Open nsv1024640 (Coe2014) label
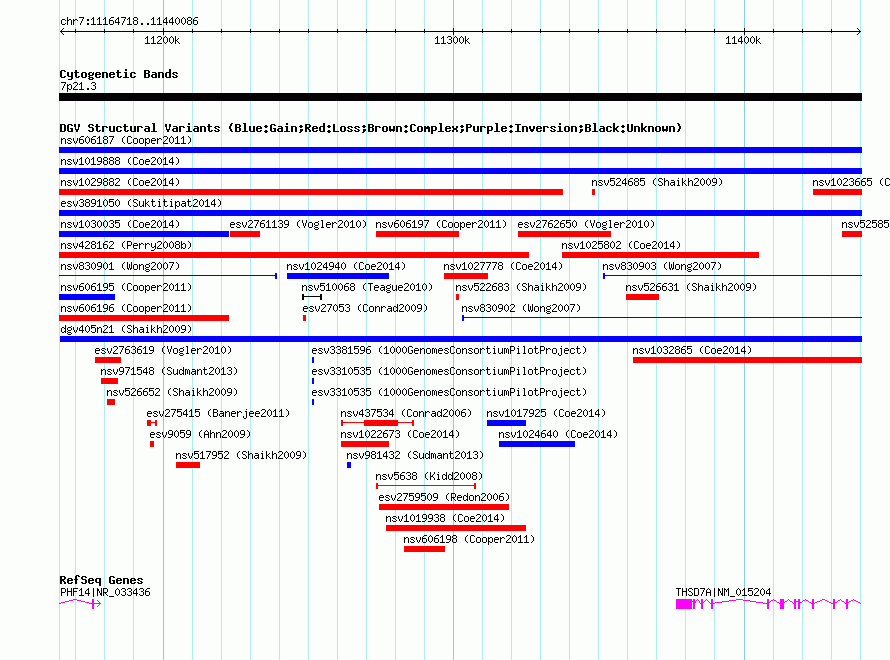This screenshot has height=660, width=890. (558, 434)
